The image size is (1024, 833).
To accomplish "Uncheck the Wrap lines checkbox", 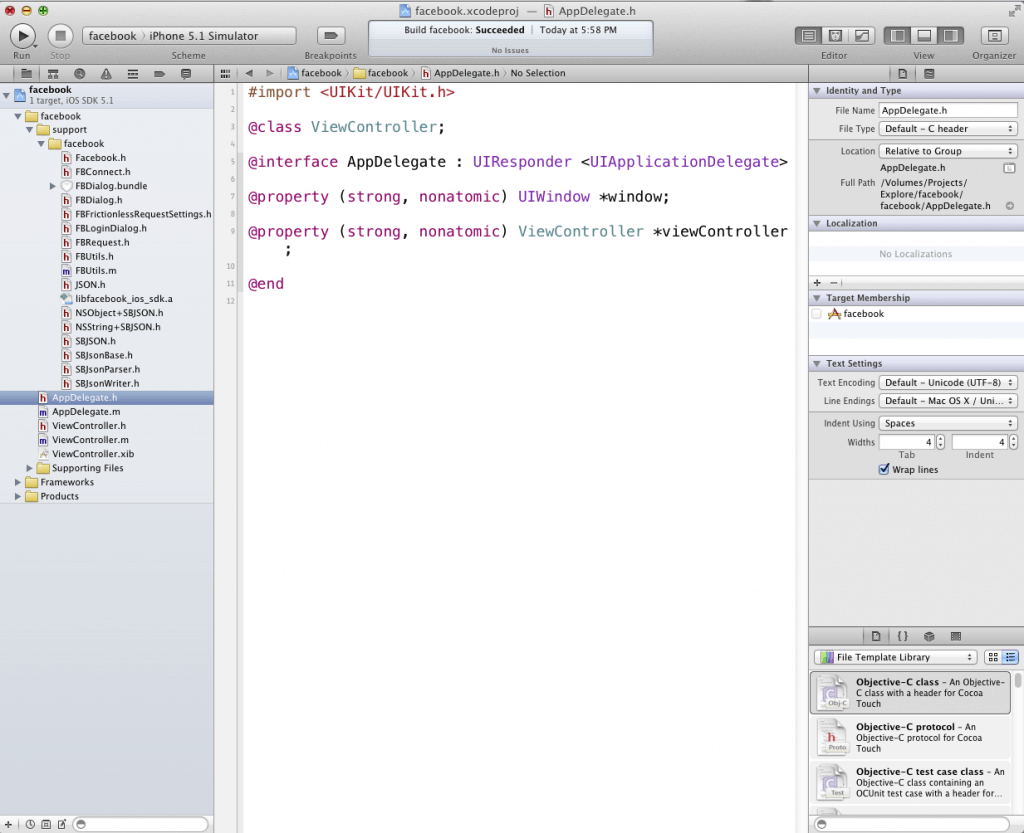I will click(884, 469).
